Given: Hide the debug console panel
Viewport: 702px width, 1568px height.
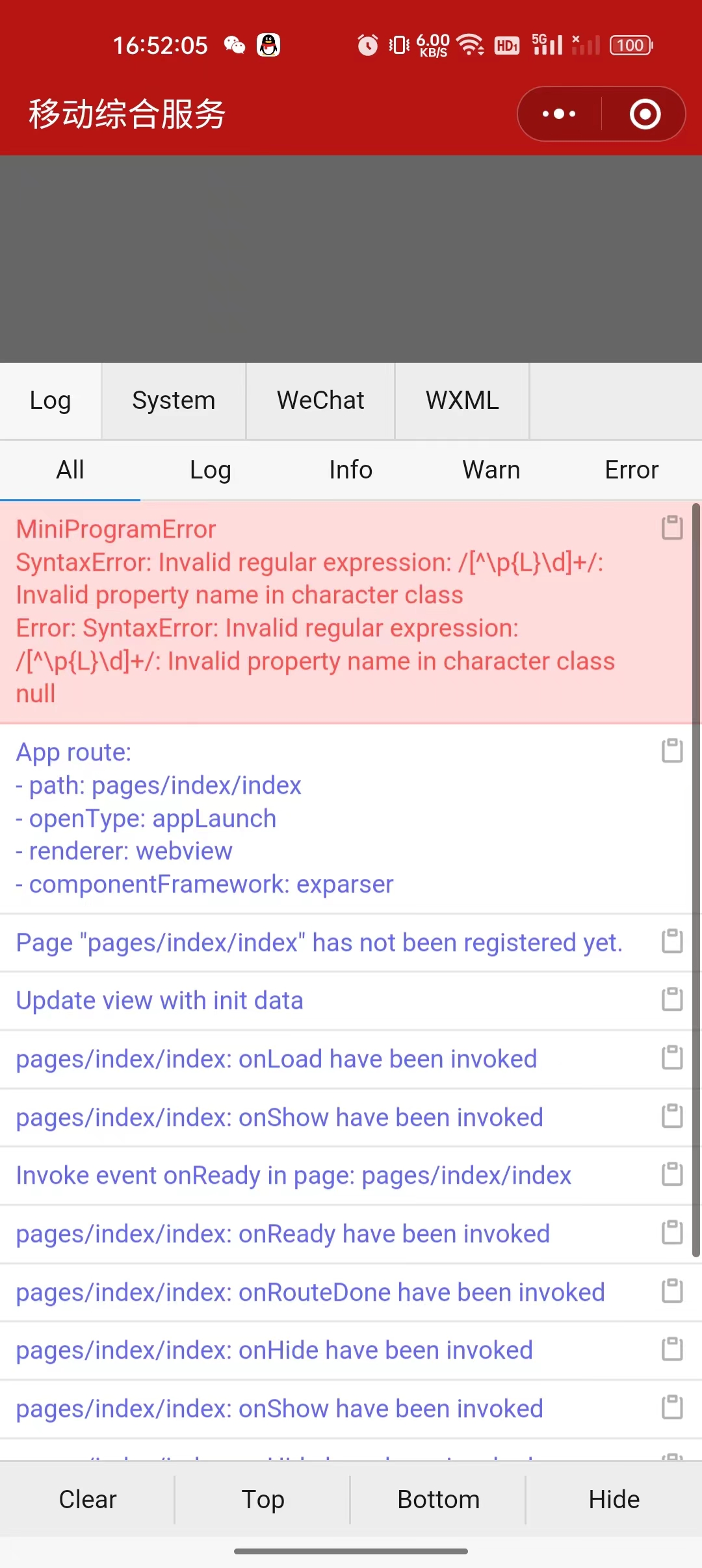Looking at the screenshot, I should tap(614, 1499).
